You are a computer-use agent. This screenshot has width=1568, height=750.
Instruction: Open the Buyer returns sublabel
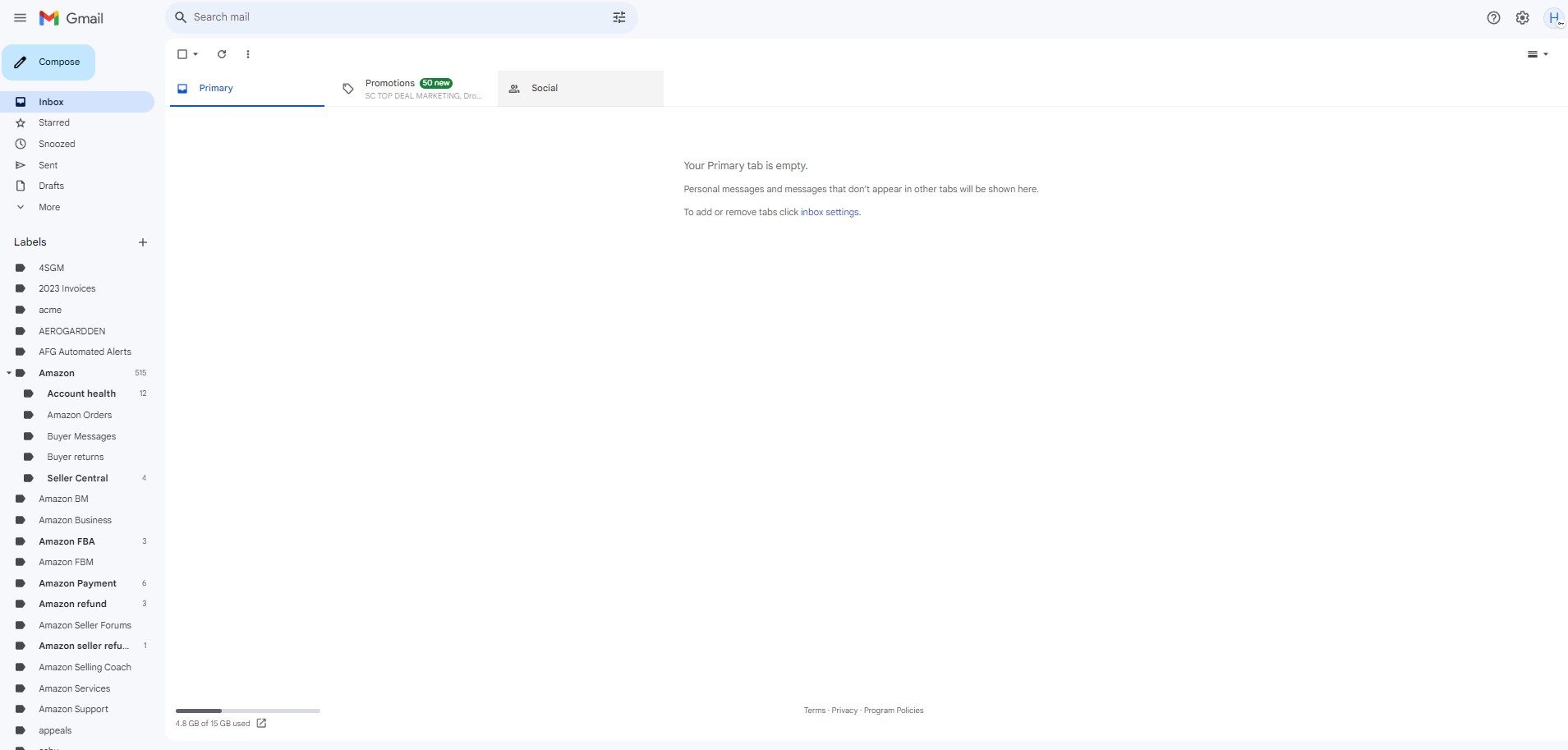pyautogui.click(x=77, y=457)
